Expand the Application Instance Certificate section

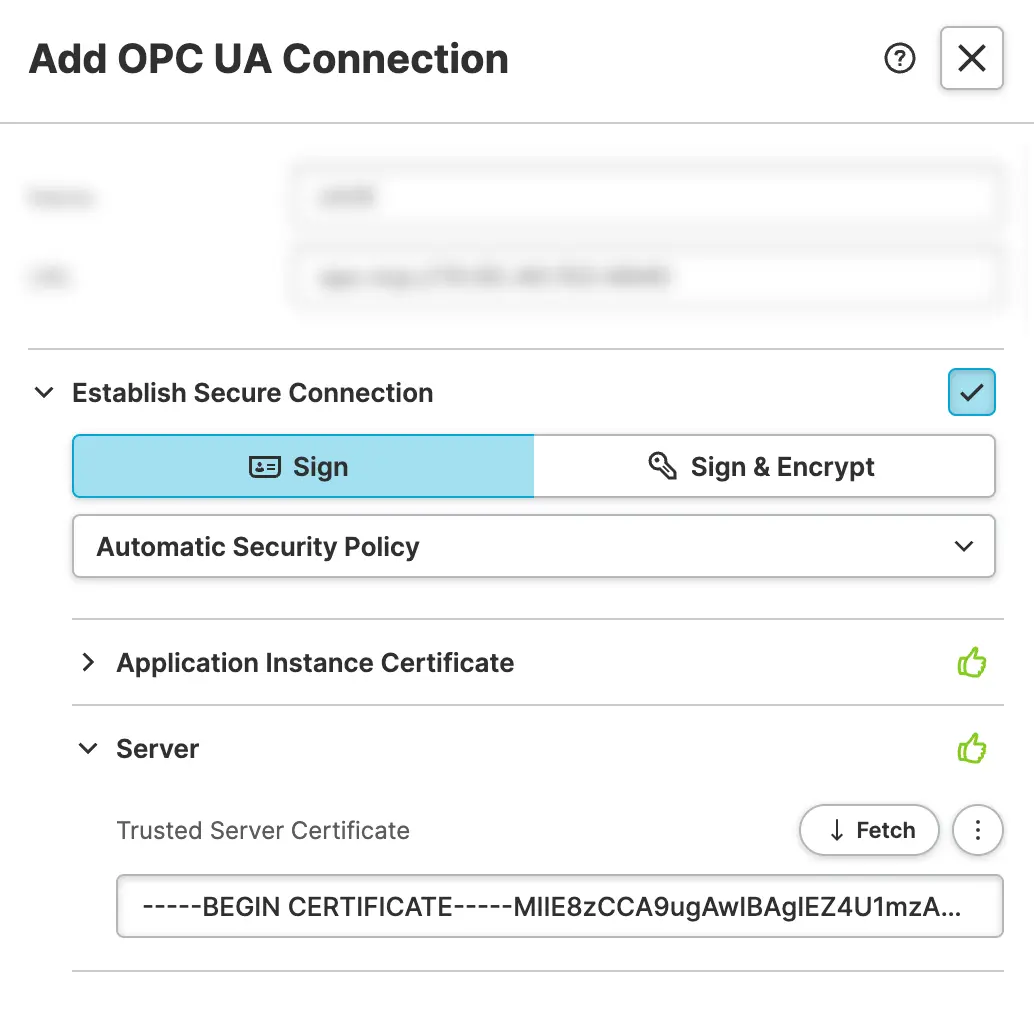point(88,663)
